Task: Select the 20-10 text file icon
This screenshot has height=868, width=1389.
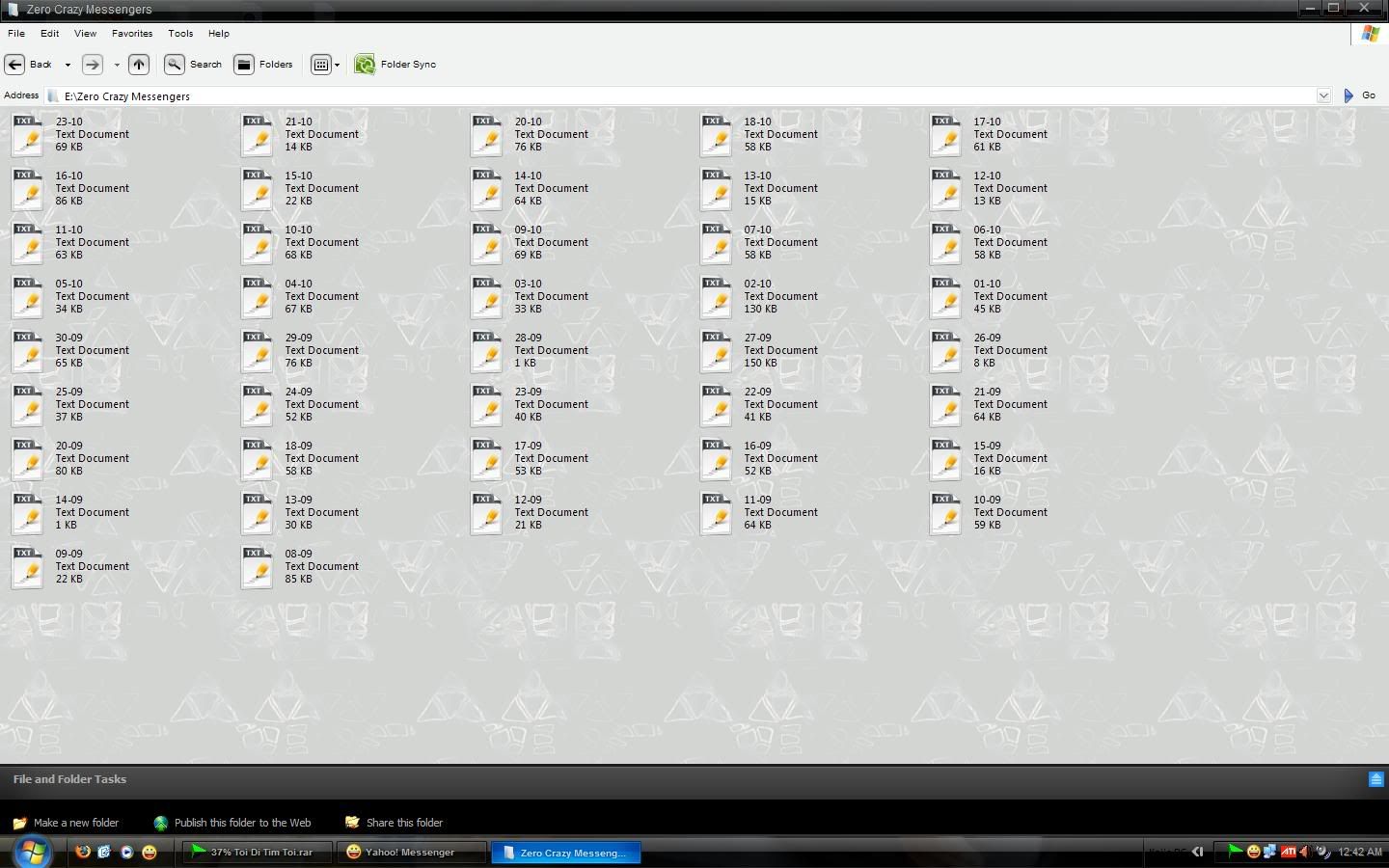Action: pos(486,135)
